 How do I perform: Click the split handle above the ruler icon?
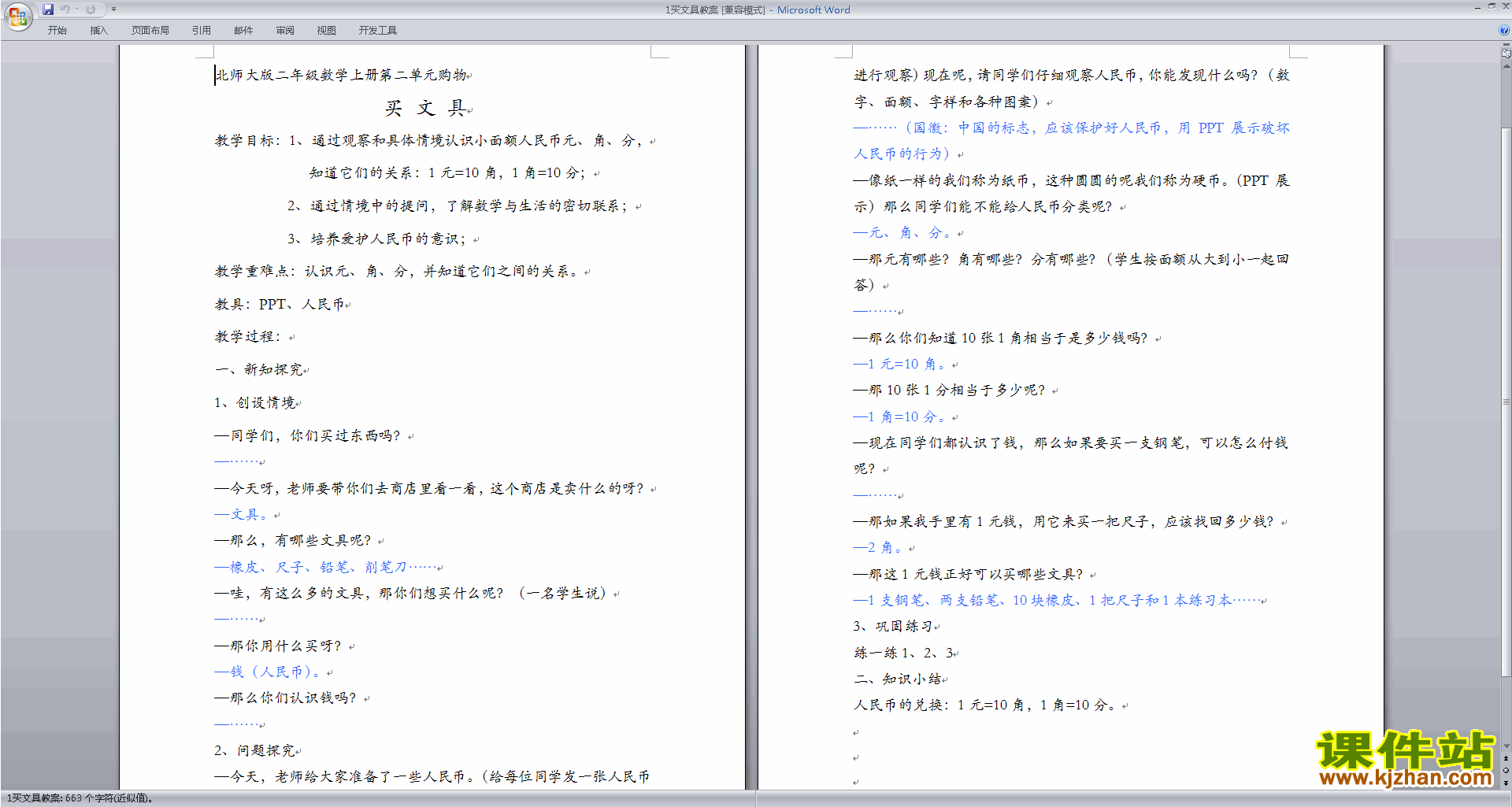tap(1506, 46)
